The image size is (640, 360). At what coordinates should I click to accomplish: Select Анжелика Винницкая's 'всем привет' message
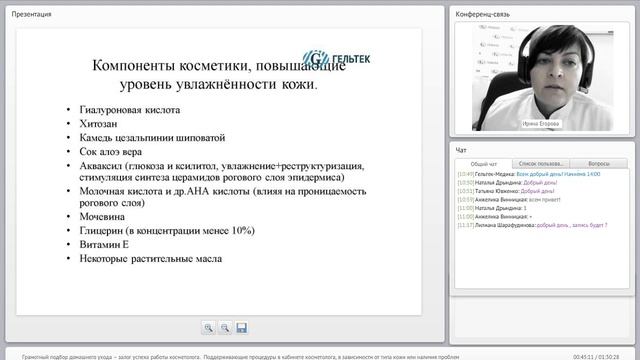pyautogui.click(x=509, y=200)
